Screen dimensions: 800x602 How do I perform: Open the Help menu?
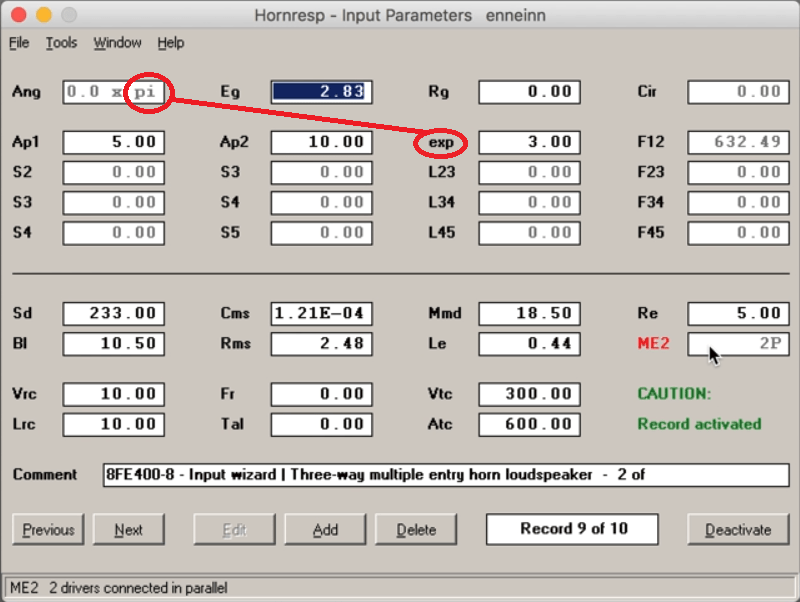[x=170, y=43]
